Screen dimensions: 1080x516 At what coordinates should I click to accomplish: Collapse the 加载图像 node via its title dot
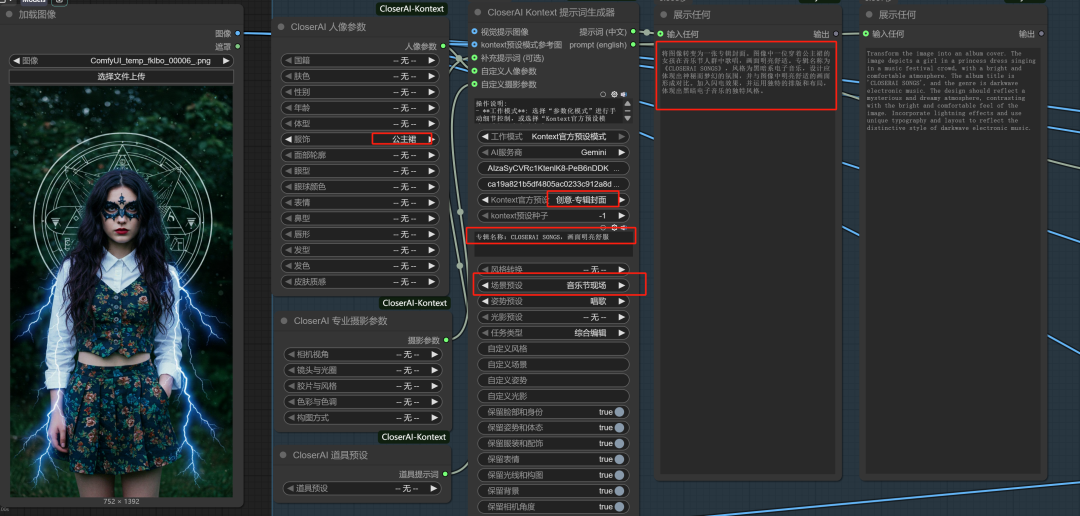point(10,14)
